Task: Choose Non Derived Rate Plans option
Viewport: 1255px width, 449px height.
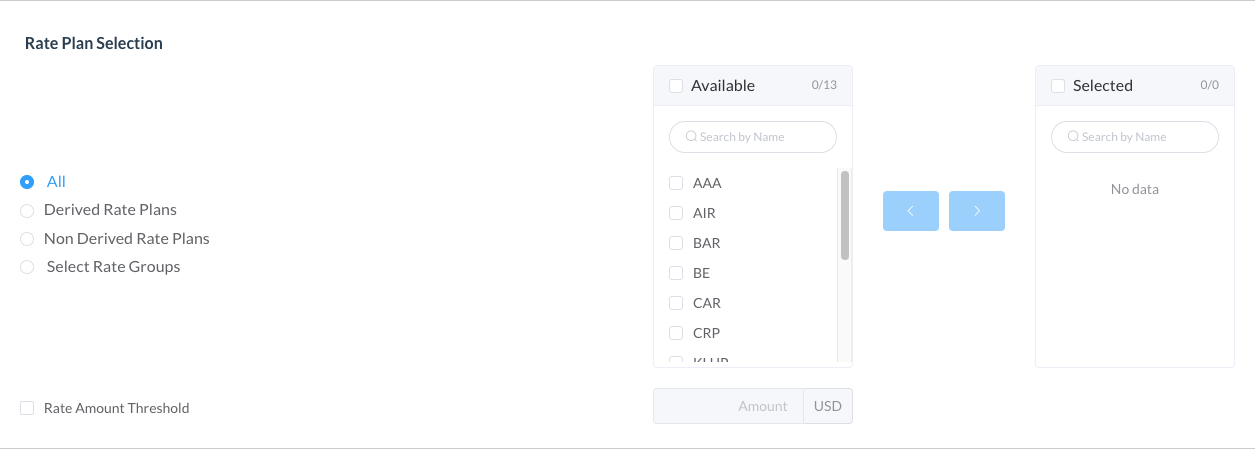Action: [x=27, y=239]
